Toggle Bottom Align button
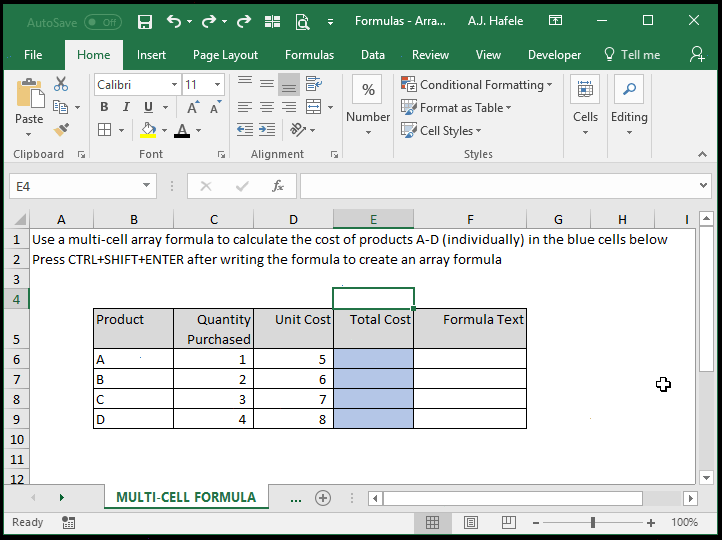 tap(289, 84)
